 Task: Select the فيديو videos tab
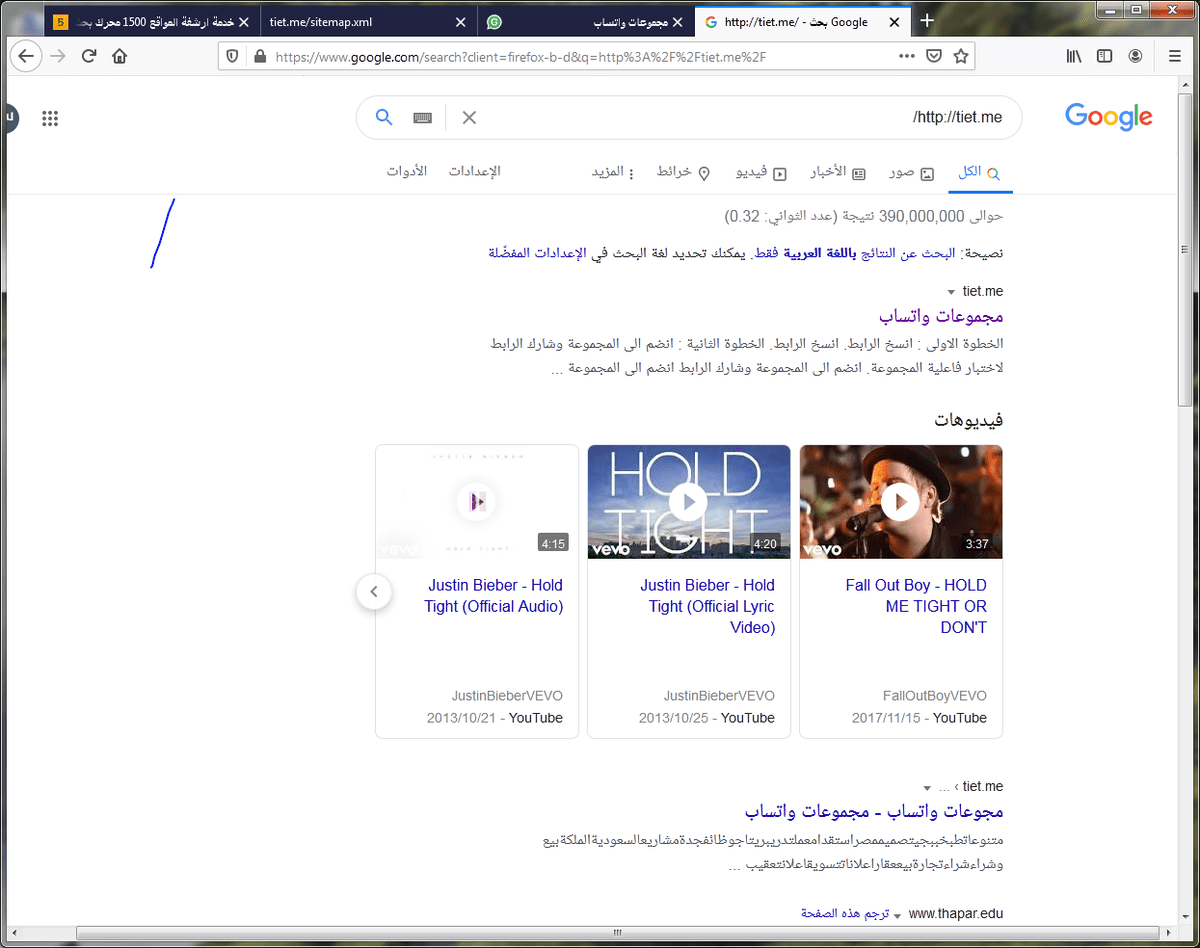[761, 173]
